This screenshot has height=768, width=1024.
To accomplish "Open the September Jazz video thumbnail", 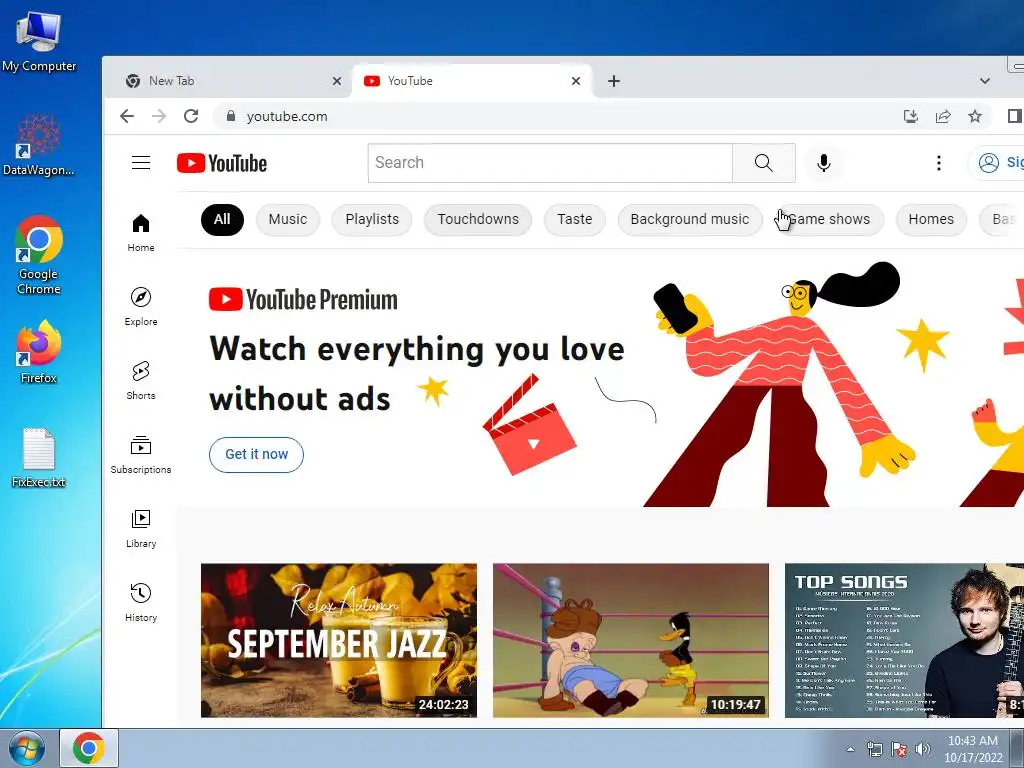I will coord(339,640).
